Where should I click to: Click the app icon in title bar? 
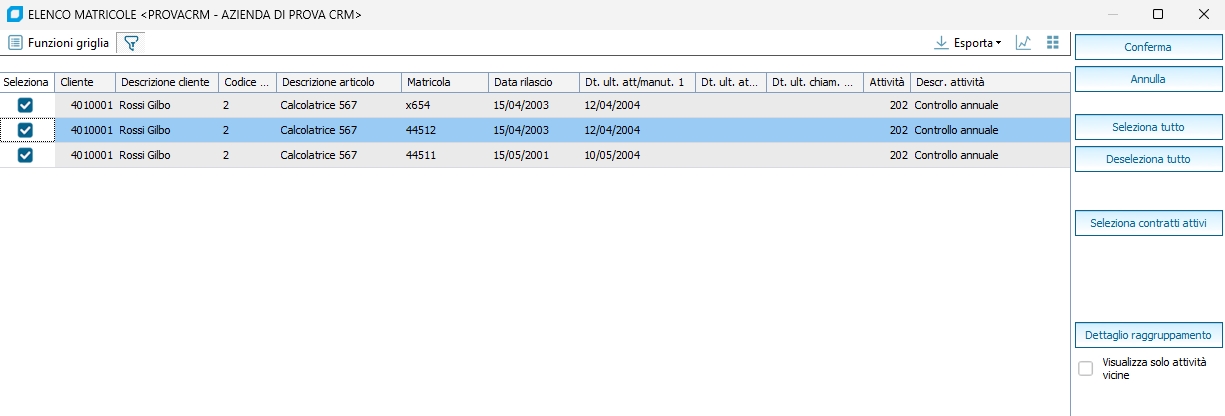coord(15,14)
